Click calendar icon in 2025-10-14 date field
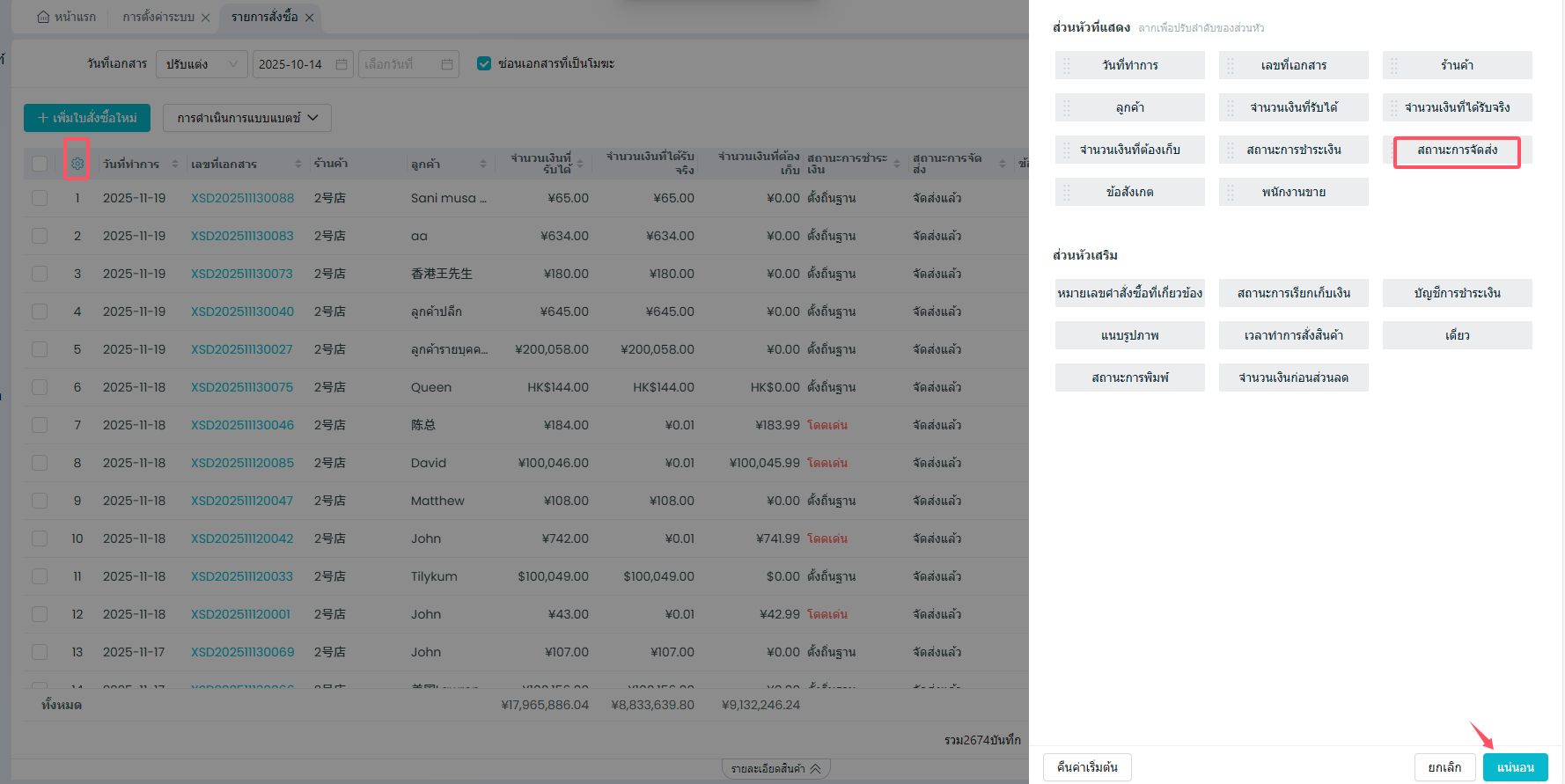This screenshot has width=1565, height=784. tap(342, 64)
